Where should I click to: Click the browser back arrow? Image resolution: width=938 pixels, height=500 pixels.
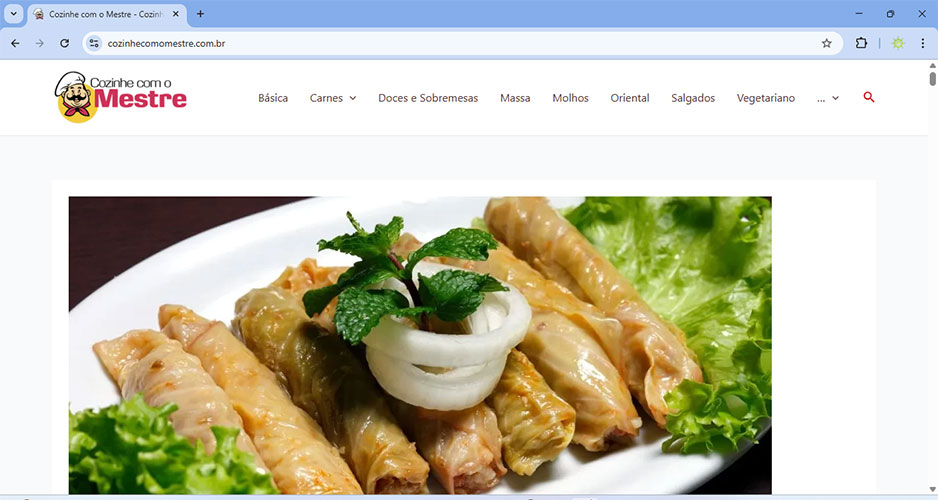tap(15, 43)
